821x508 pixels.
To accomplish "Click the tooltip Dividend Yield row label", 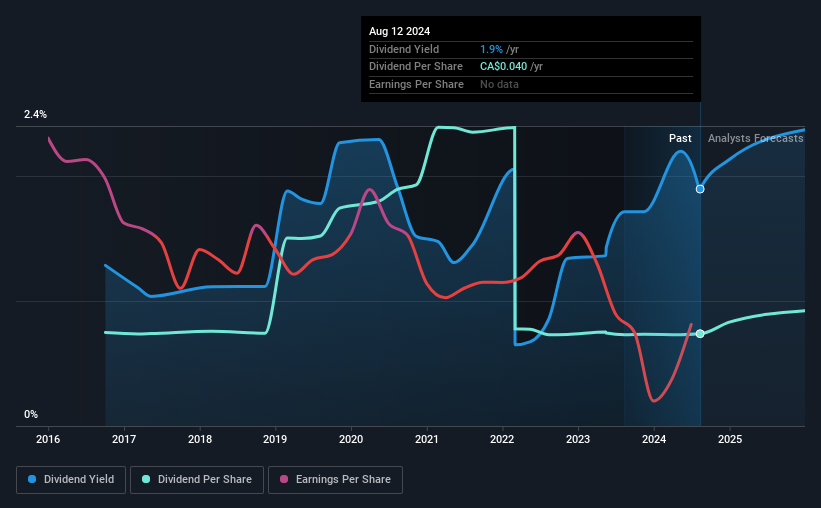I will point(404,49).
